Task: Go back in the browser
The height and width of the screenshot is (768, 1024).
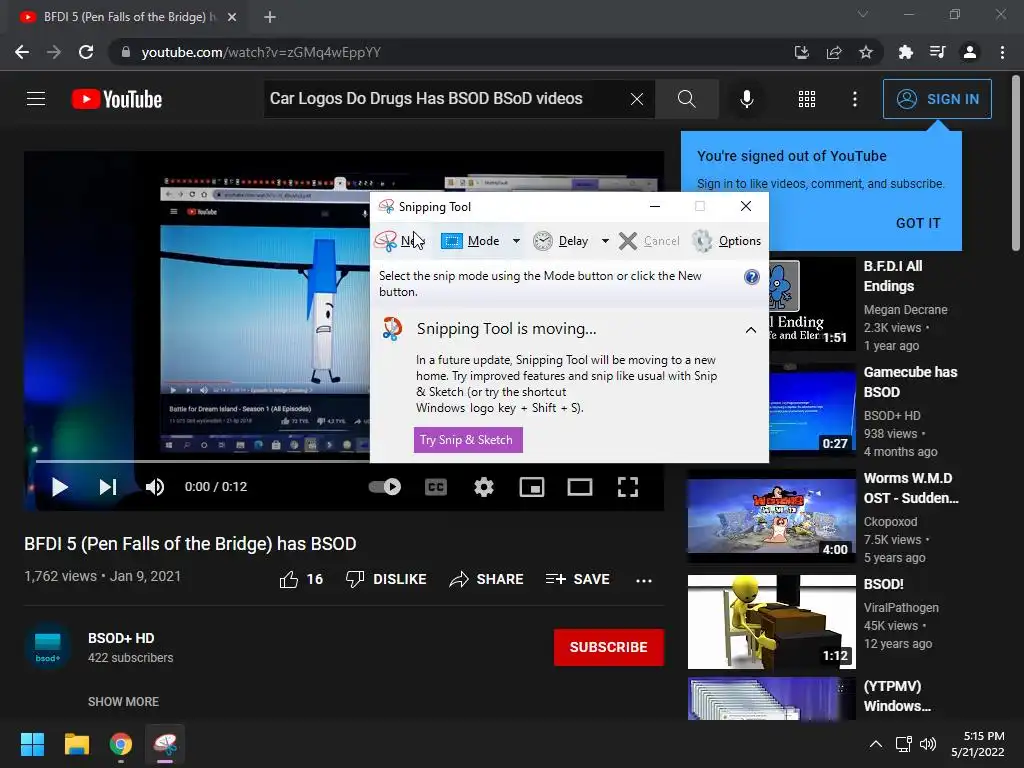Action: tap(22, 52)
